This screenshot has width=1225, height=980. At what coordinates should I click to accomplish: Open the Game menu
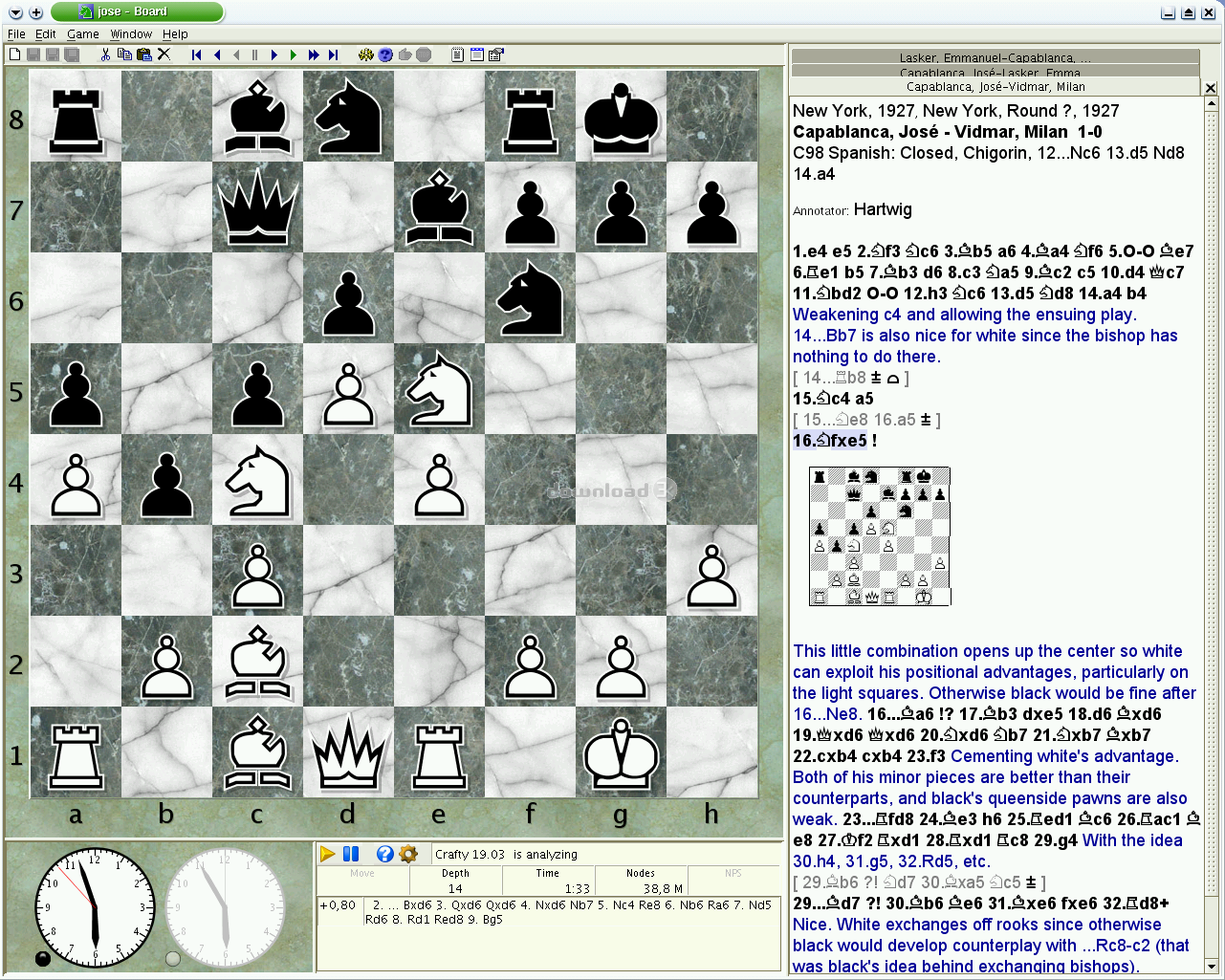(82, 33)
